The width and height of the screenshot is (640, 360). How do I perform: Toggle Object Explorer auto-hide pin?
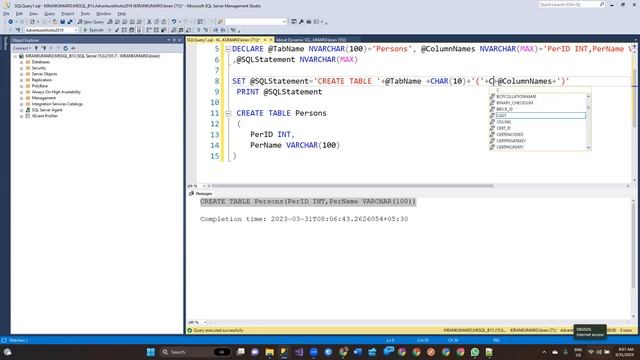[x=174, y=40]
